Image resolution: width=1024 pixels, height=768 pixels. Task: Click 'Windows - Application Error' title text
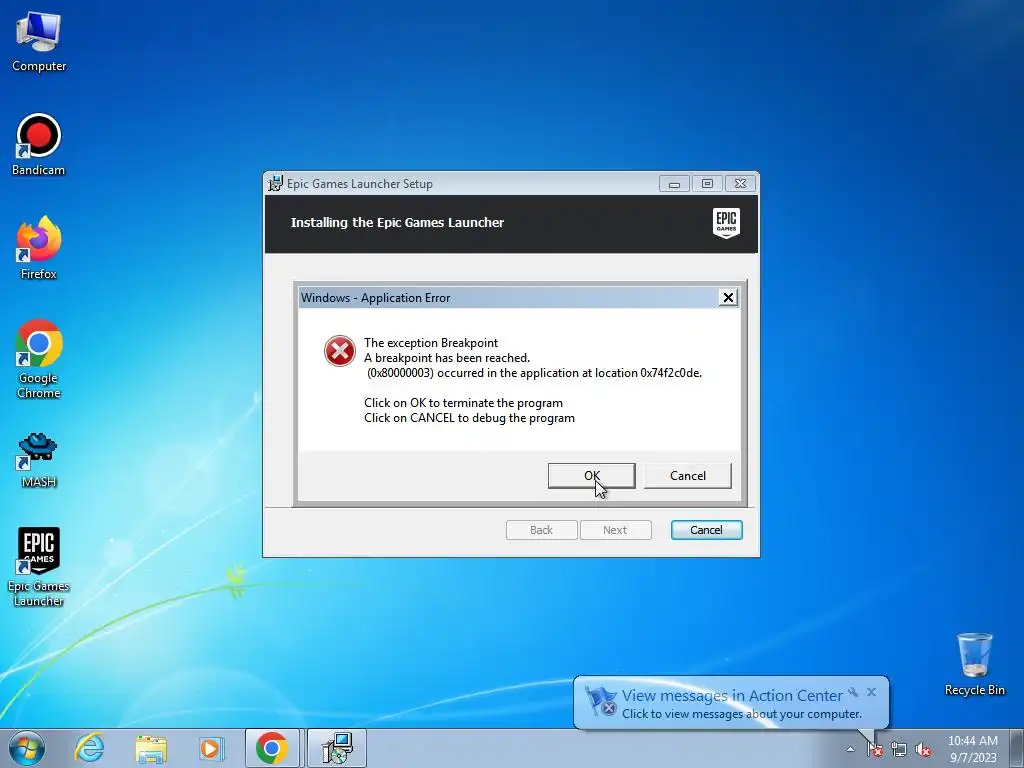tap(376, 298)
